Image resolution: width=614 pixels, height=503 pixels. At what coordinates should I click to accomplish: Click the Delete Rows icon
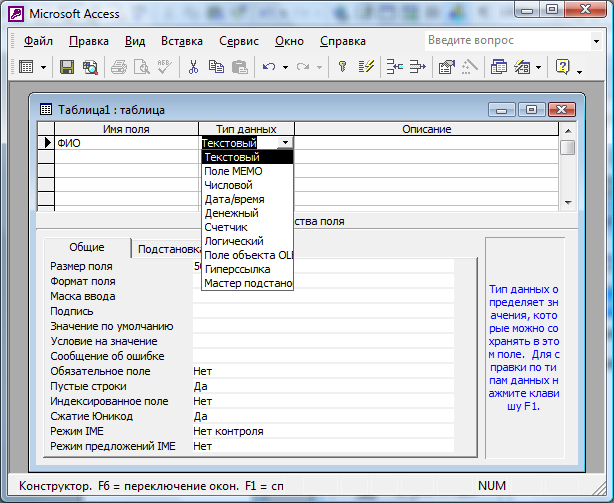[x=417, y=67]
